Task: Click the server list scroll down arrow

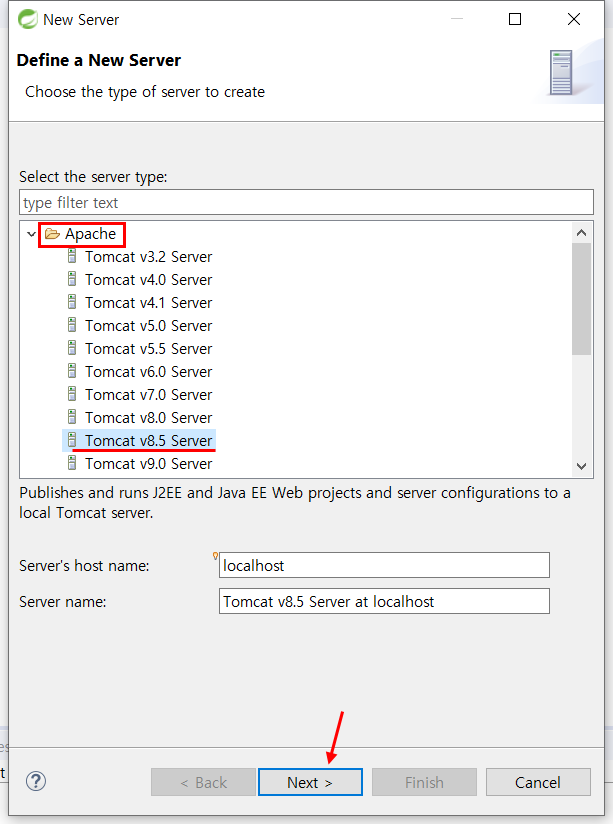Action: tap(581, 466)
